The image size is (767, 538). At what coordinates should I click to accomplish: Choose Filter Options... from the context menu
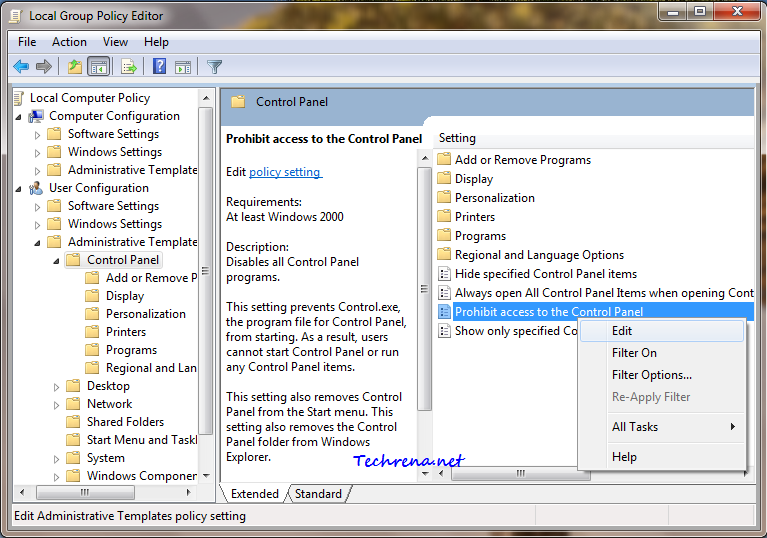point(662,375)
